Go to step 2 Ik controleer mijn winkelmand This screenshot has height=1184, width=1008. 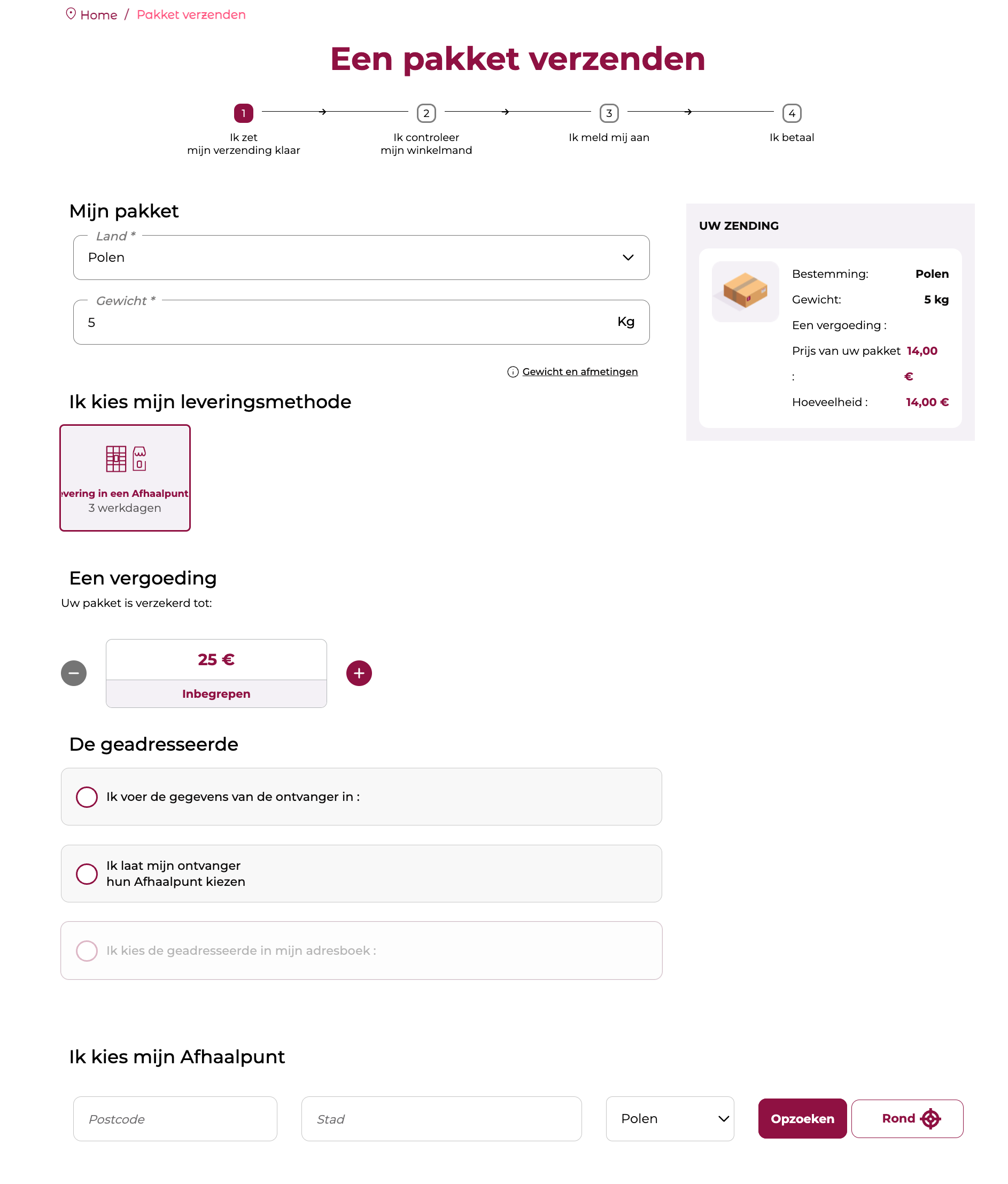(x=427, y=113)
